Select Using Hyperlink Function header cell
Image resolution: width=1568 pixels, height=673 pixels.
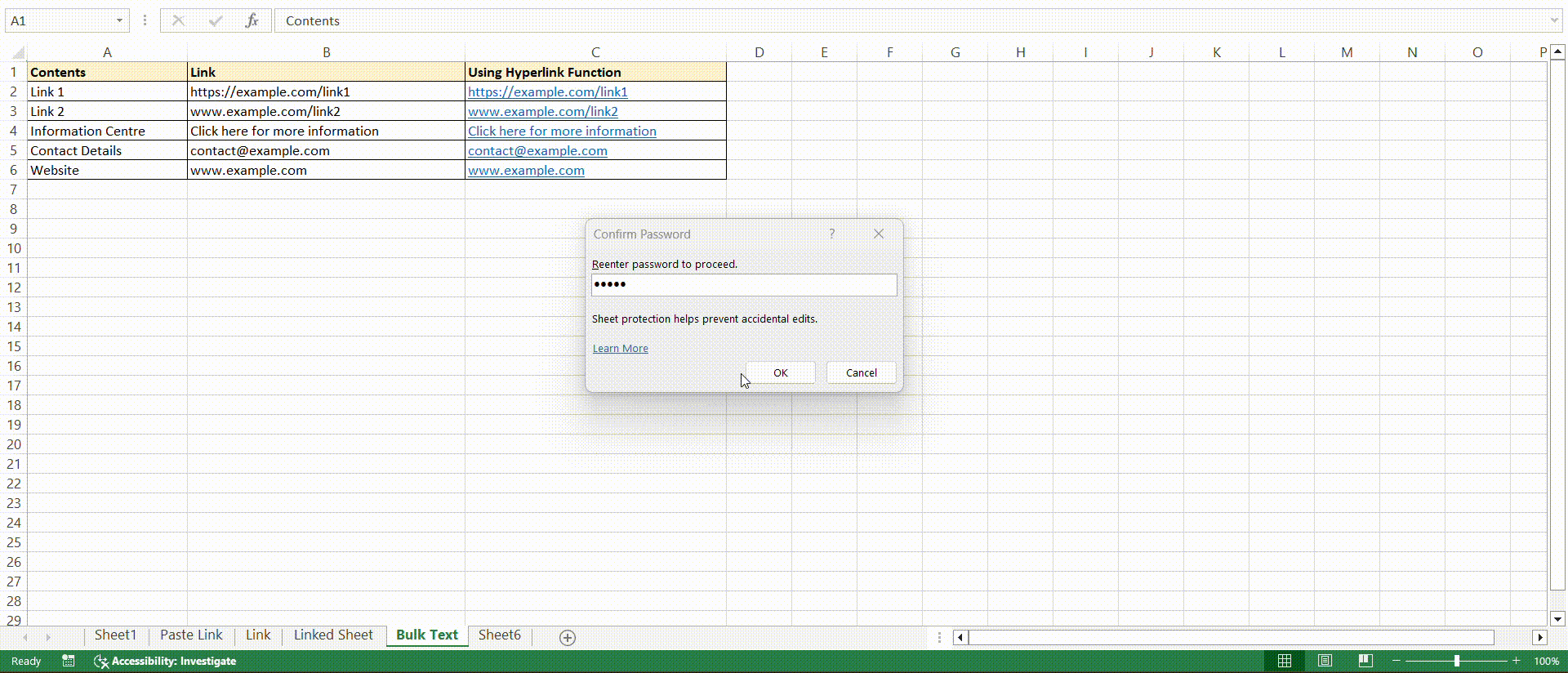click(x=595, y=72)
